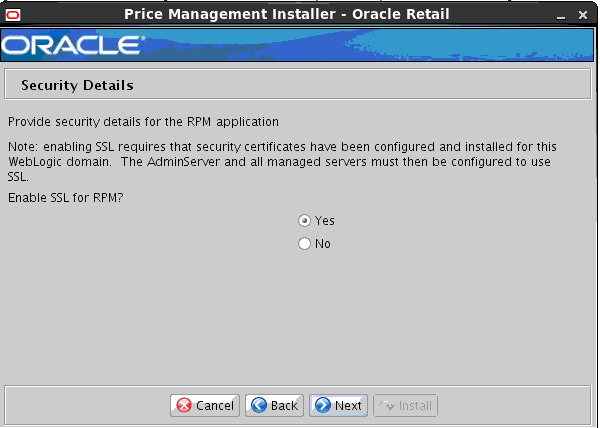Click the 'Security Details' heading
This screenshot has width=600, height=428.
pos(77,85)
